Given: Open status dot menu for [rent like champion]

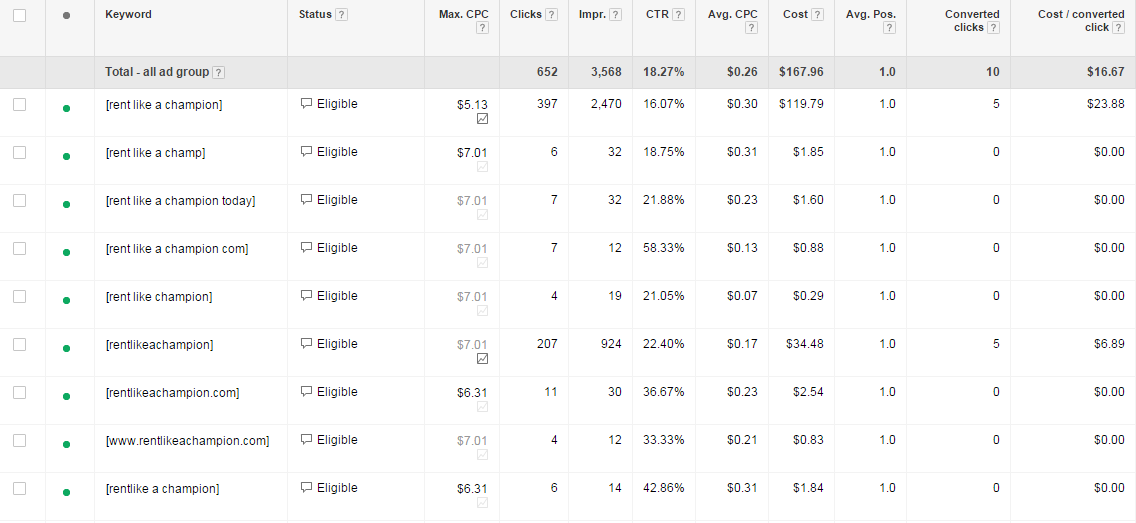Looking at the screenshot, I should [x=67, y=301].
